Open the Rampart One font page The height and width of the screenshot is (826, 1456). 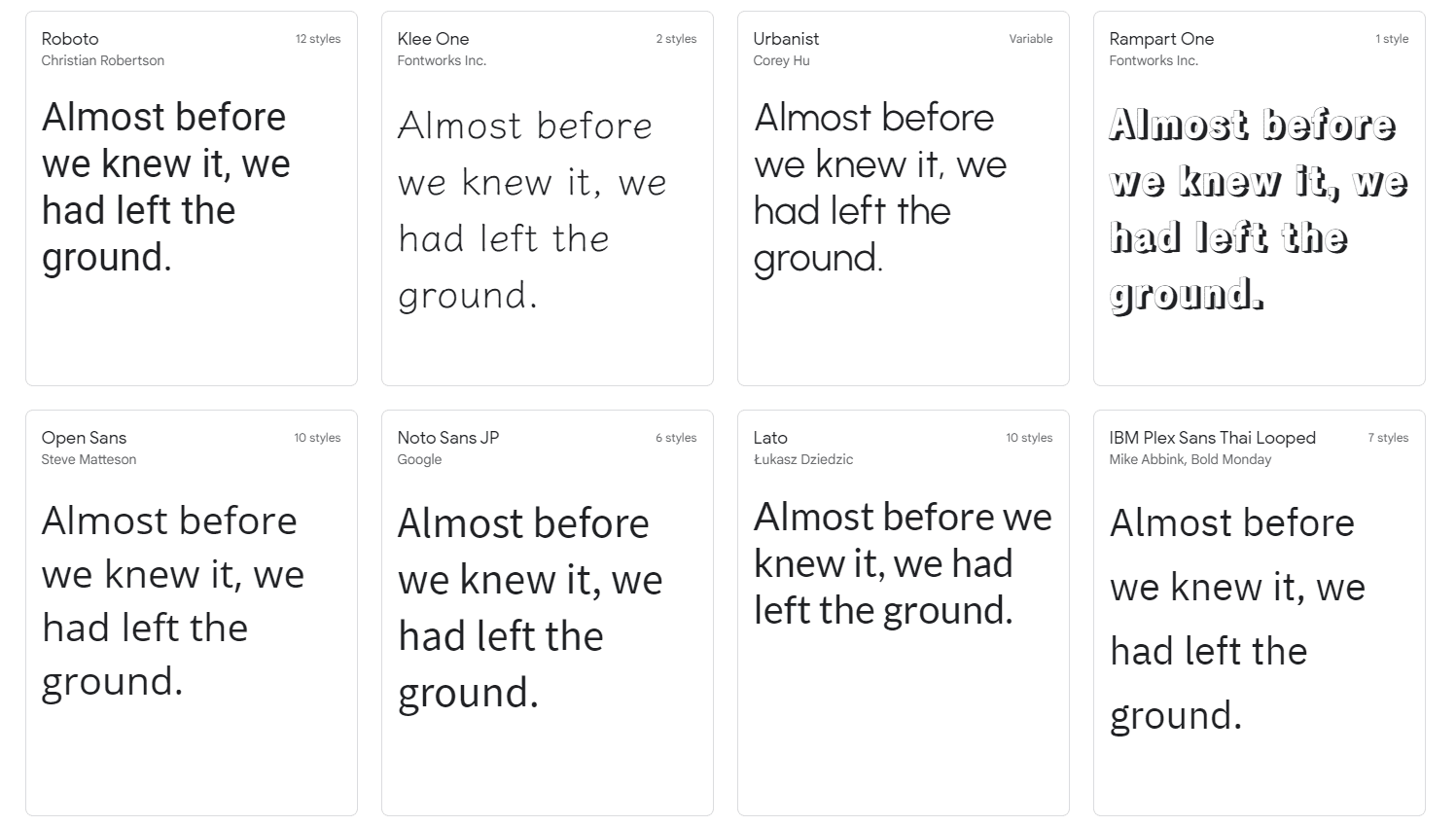pos(1161,39)
